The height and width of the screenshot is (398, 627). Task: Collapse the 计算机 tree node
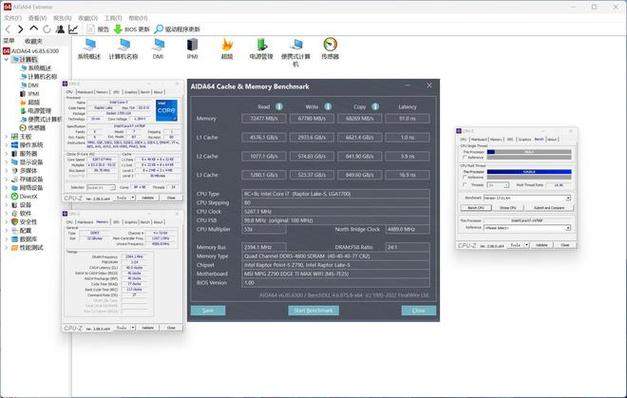[6, 59]
